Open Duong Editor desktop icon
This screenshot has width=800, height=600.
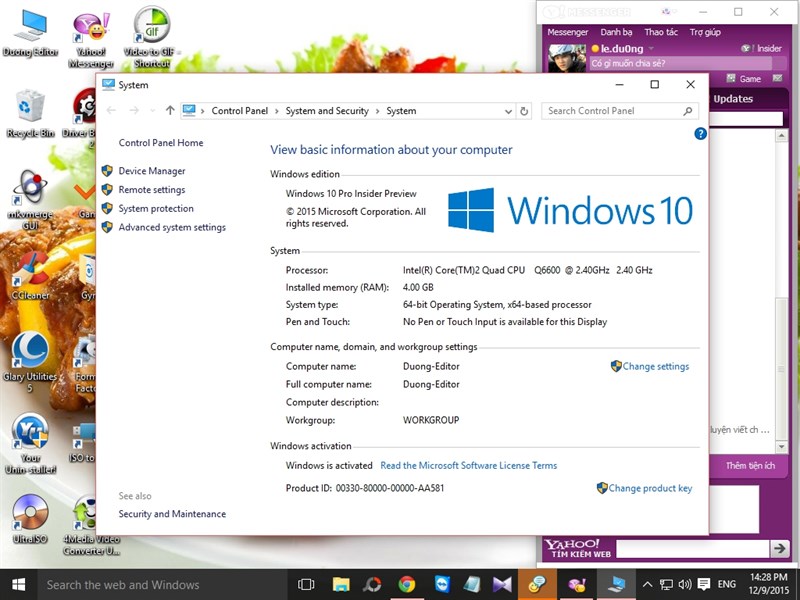[30, 33]
